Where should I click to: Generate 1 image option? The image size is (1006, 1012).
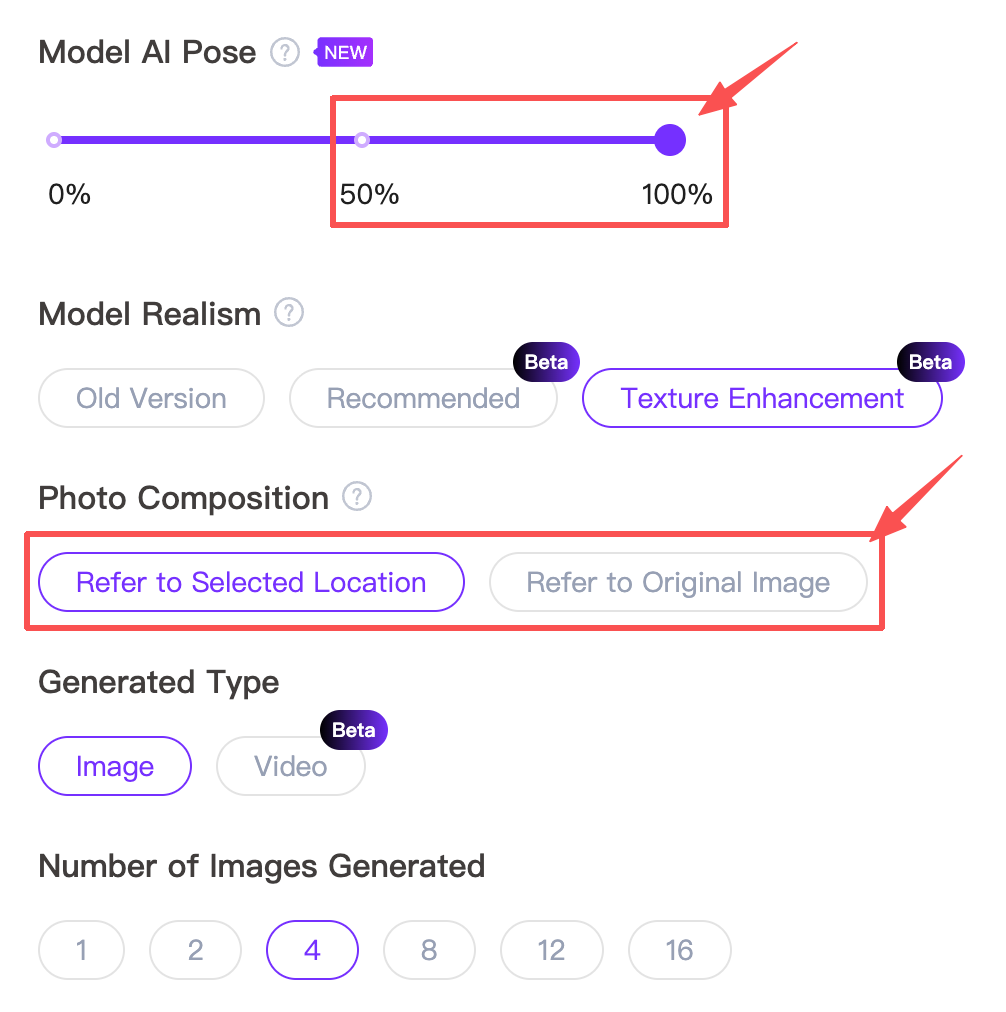pyautogui.click(x=81, y=949)
